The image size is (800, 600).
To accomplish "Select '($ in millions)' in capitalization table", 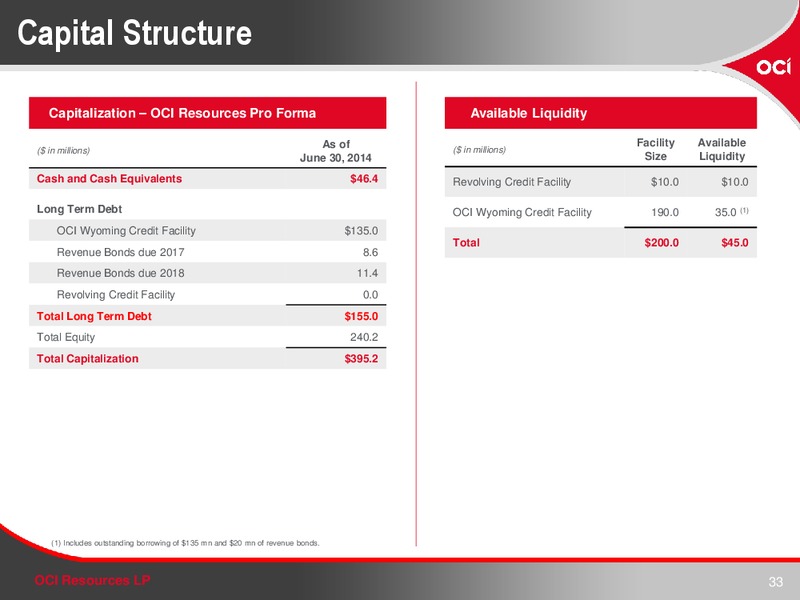I will 63,151.
